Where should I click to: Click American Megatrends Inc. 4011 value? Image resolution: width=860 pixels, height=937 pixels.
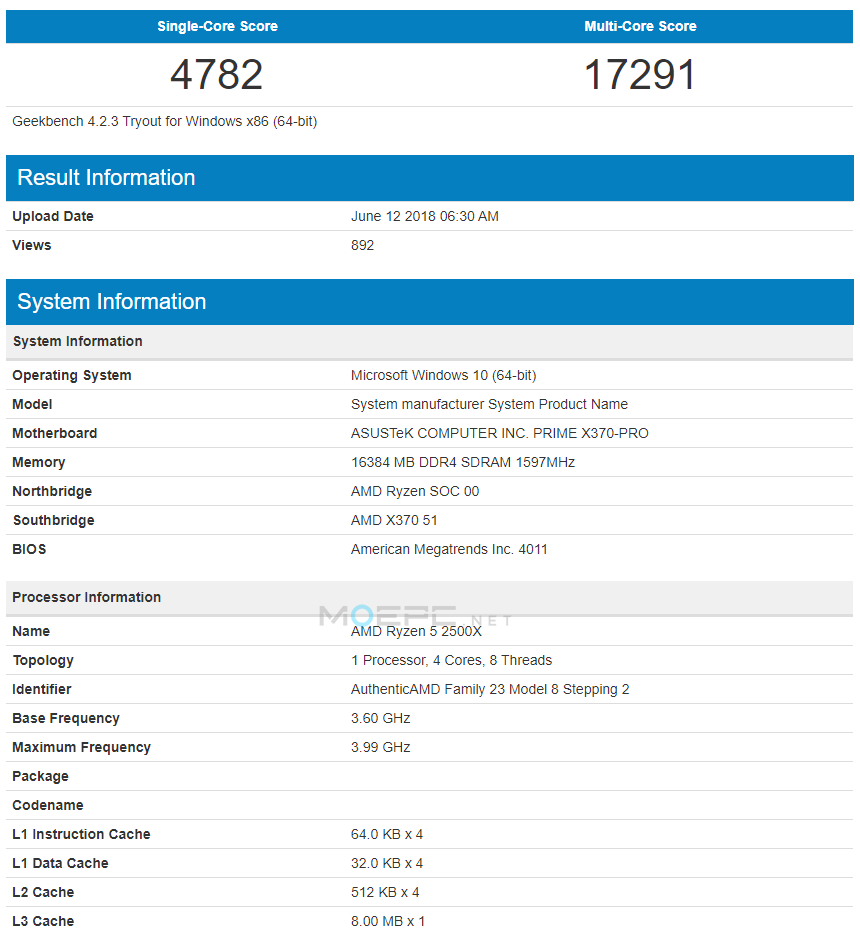(x=449, y=549)
